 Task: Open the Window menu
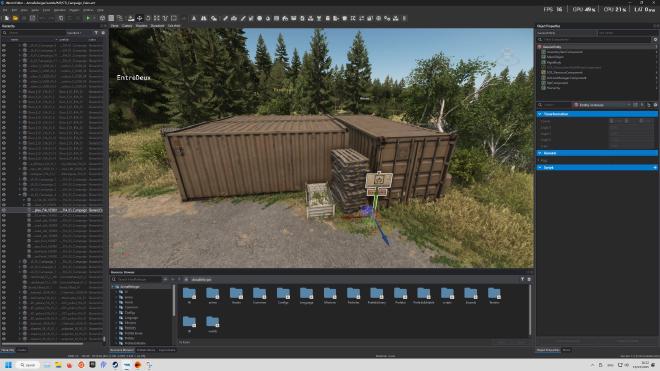[88, 10]
